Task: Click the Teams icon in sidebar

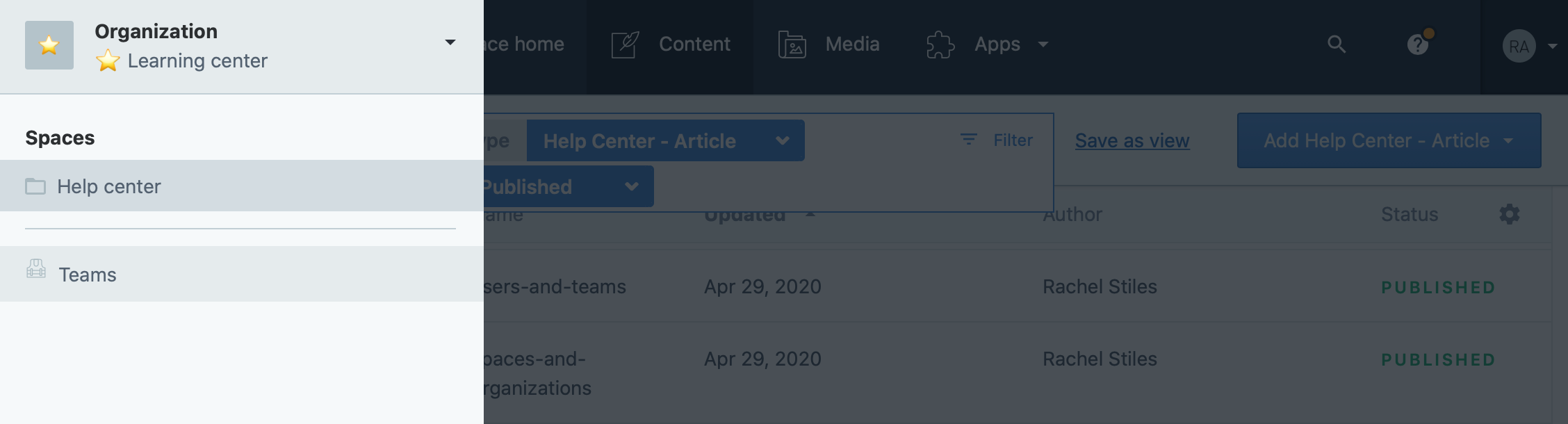Action: 36,269
